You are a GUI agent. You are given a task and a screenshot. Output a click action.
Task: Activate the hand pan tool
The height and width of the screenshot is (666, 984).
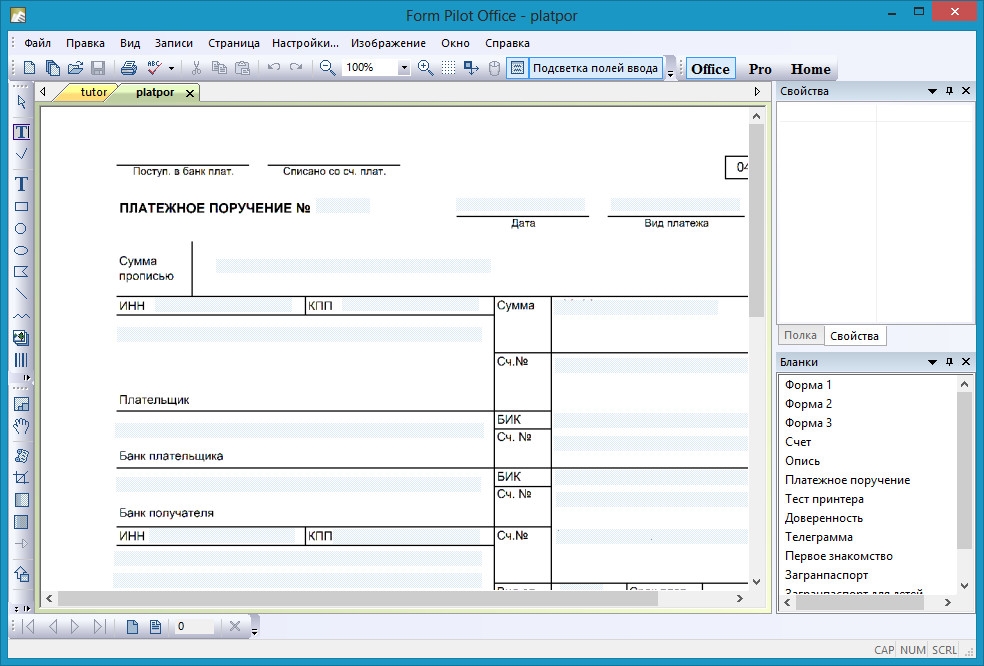[x=21, y=426]
